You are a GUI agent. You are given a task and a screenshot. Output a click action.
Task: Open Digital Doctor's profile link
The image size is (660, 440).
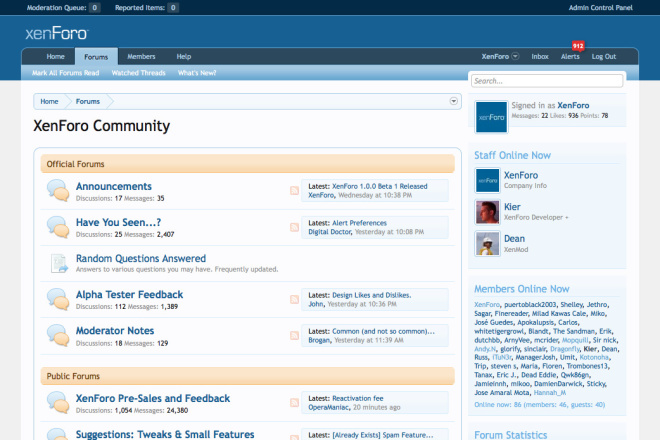330,232
